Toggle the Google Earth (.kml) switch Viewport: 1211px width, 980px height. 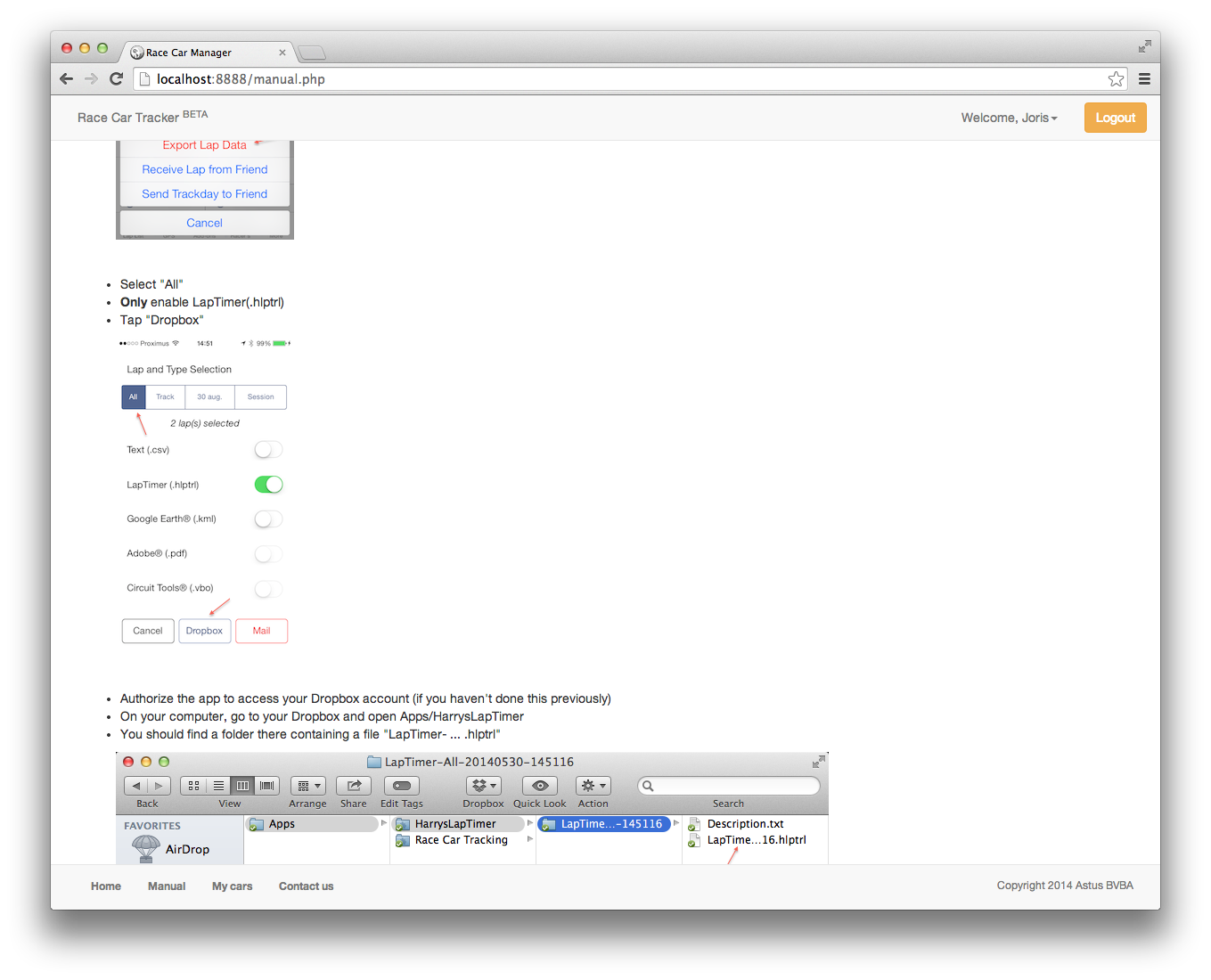click(x=268, y=519)
